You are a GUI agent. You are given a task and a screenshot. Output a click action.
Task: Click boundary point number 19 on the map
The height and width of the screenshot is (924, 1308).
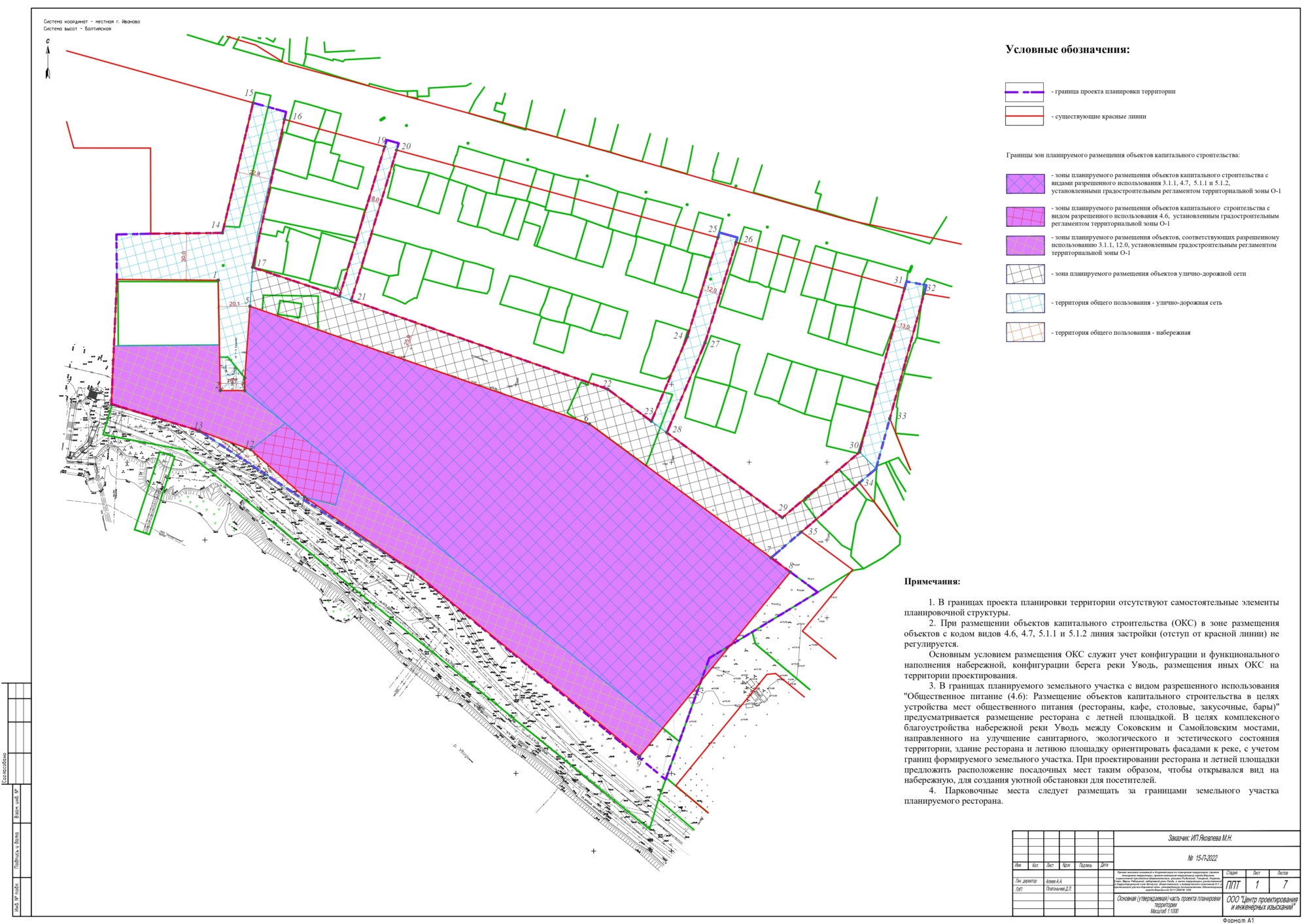381,141
